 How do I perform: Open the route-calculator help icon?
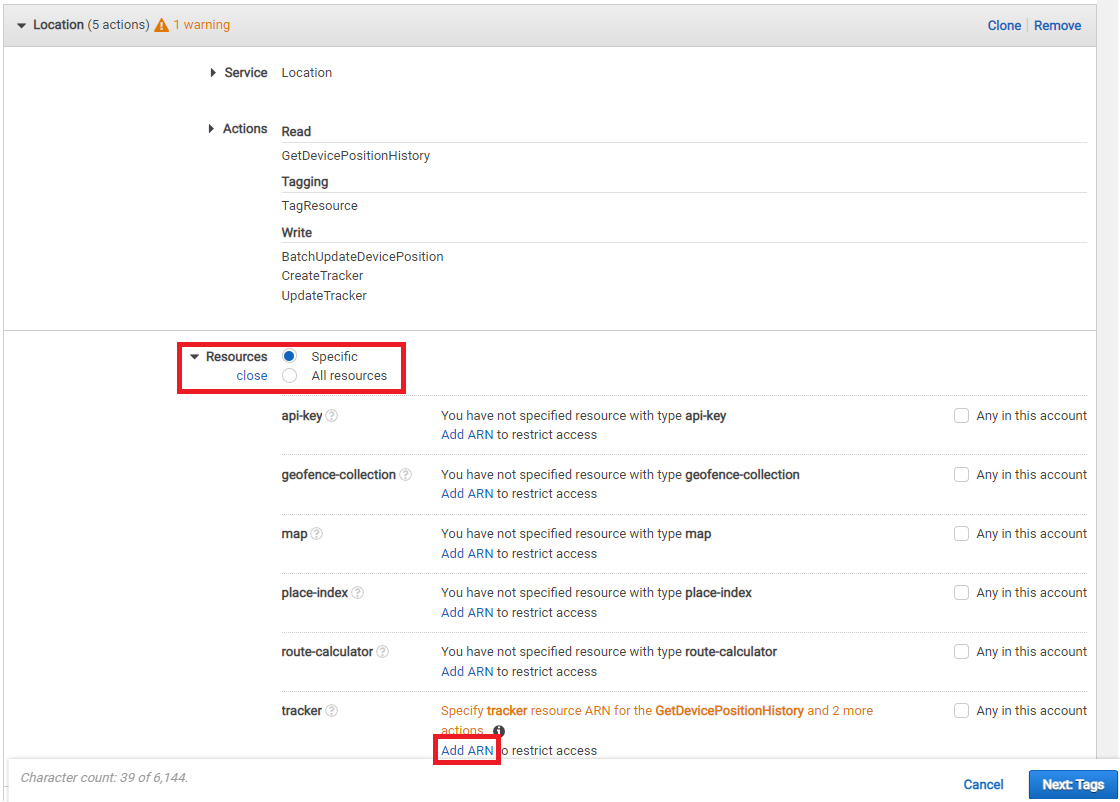tap(382, 651)
